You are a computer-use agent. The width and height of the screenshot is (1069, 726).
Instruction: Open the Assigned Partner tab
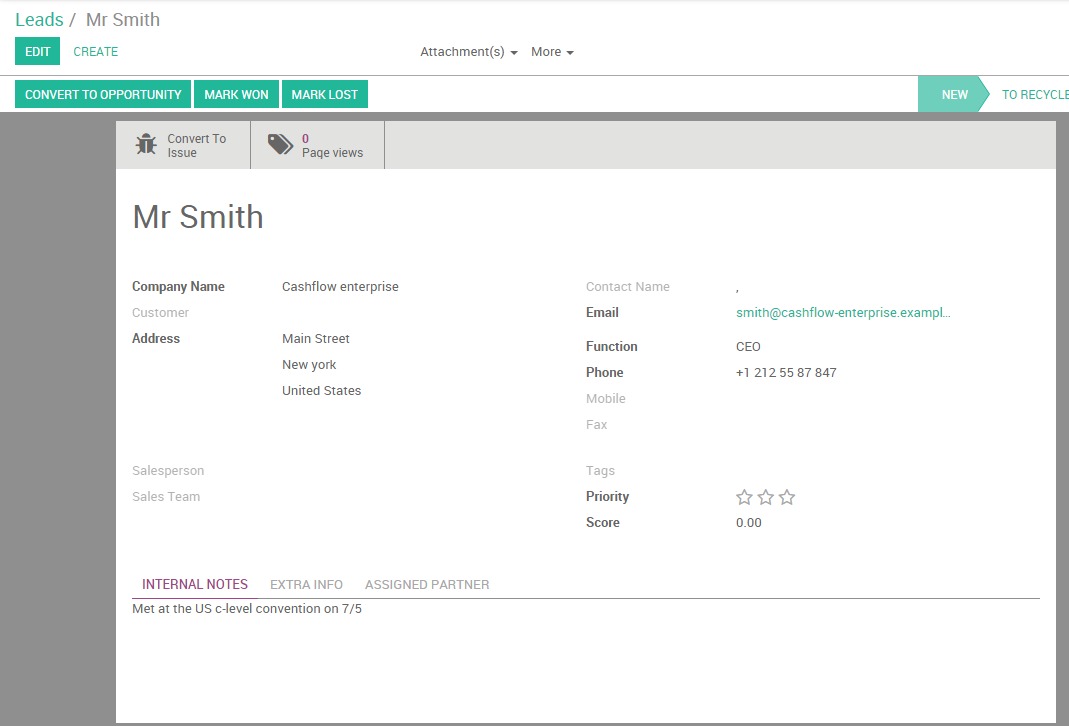tap(427, 585)
